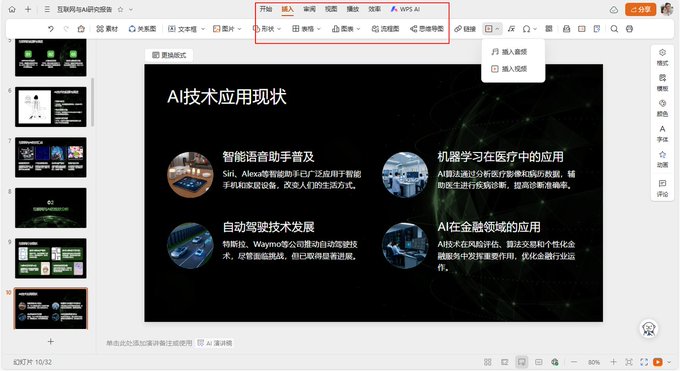Click the undo arrow icon
Image resolution: width=680 pixels, height=371 pixels.
51,29
